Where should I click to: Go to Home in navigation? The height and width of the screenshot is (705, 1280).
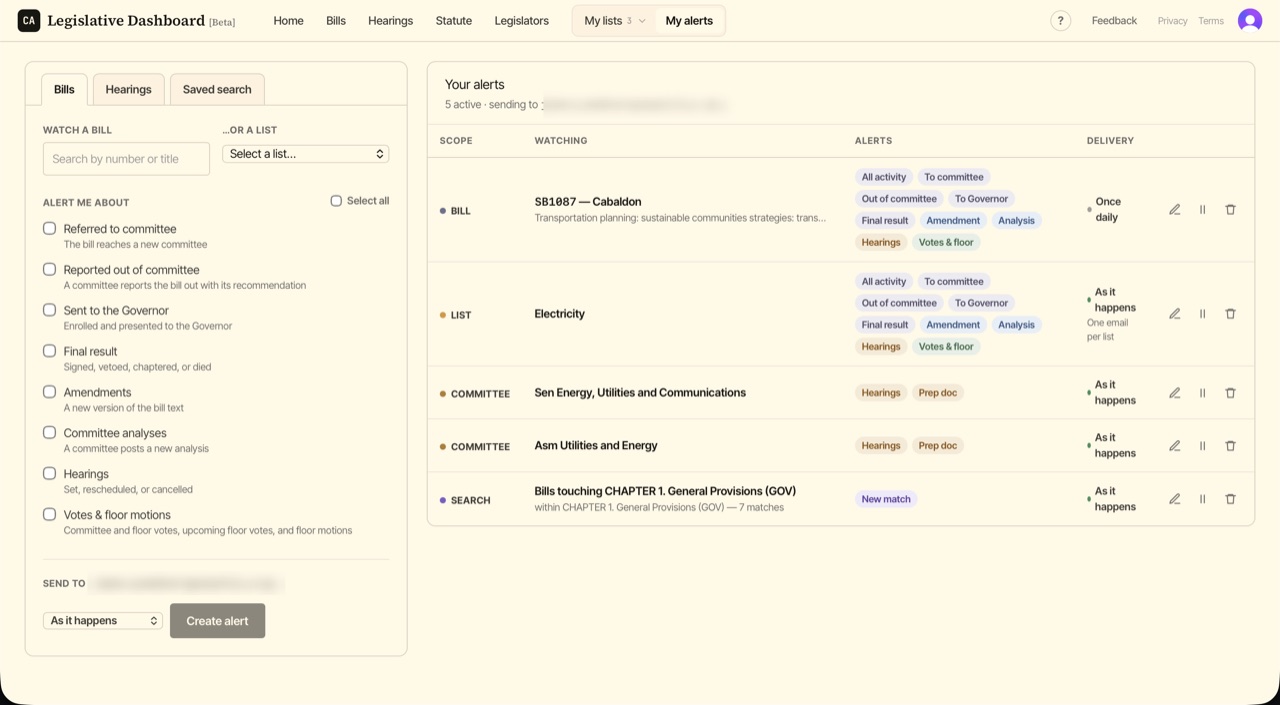point(288,21)
